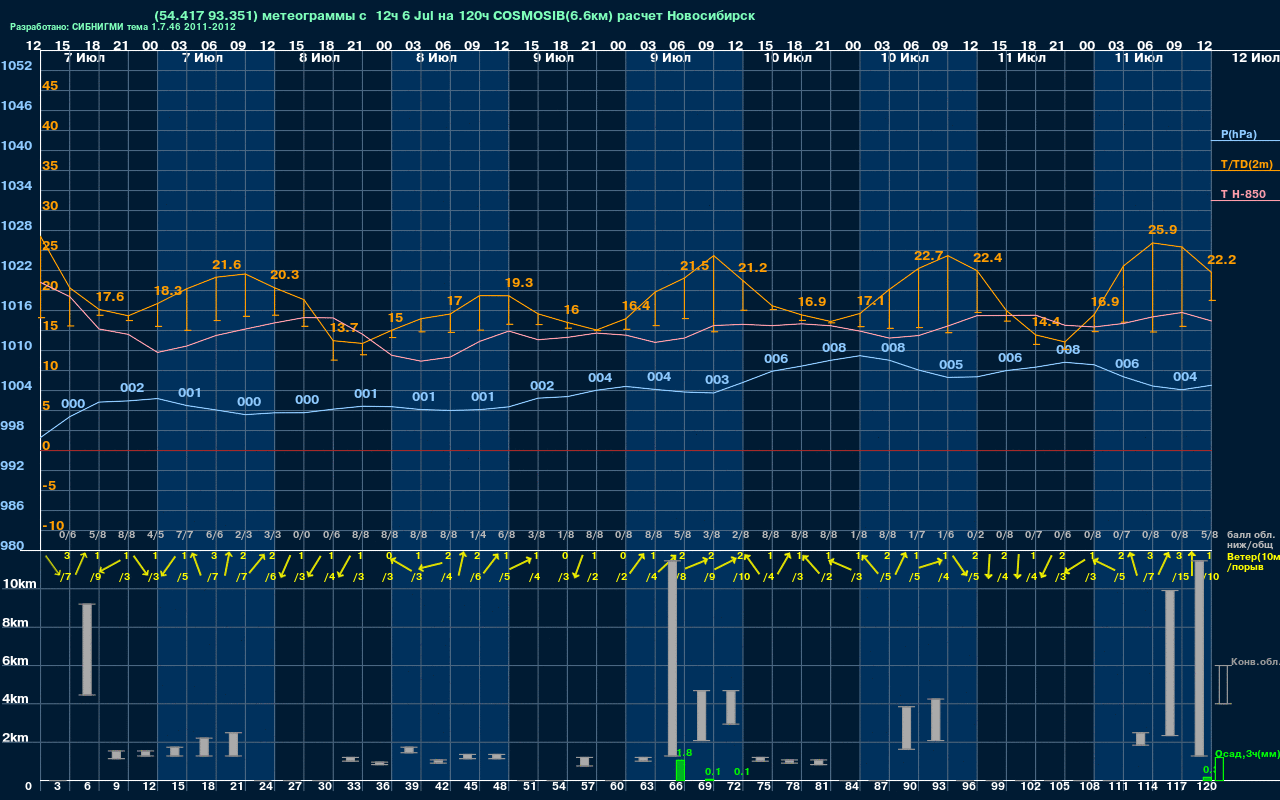Click the /15 wind gust value

pos(1182,576)
